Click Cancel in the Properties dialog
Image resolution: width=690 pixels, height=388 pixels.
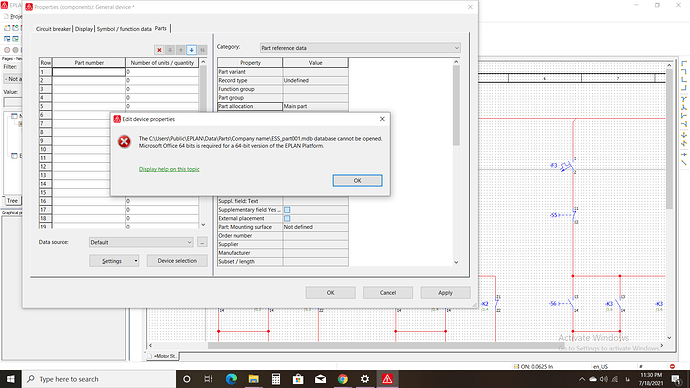coord(388,293)
